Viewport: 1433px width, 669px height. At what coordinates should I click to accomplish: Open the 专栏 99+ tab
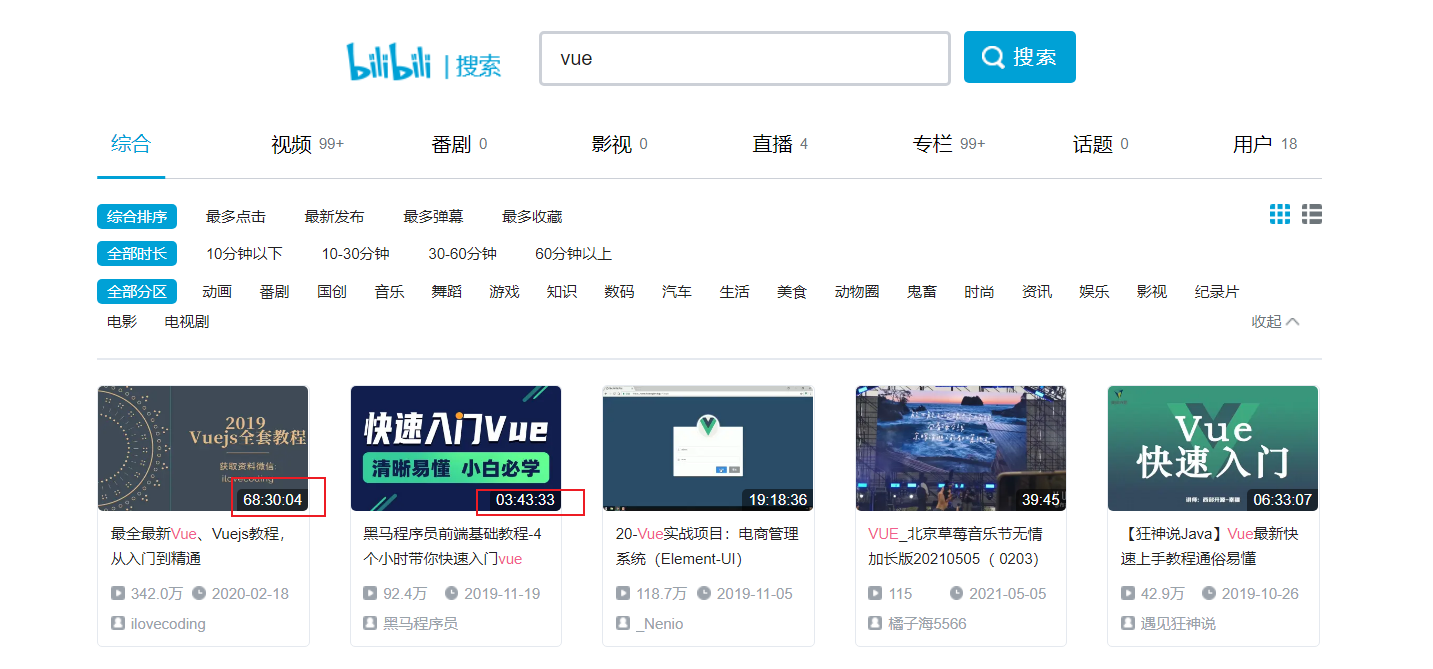(x=948, y=144)
